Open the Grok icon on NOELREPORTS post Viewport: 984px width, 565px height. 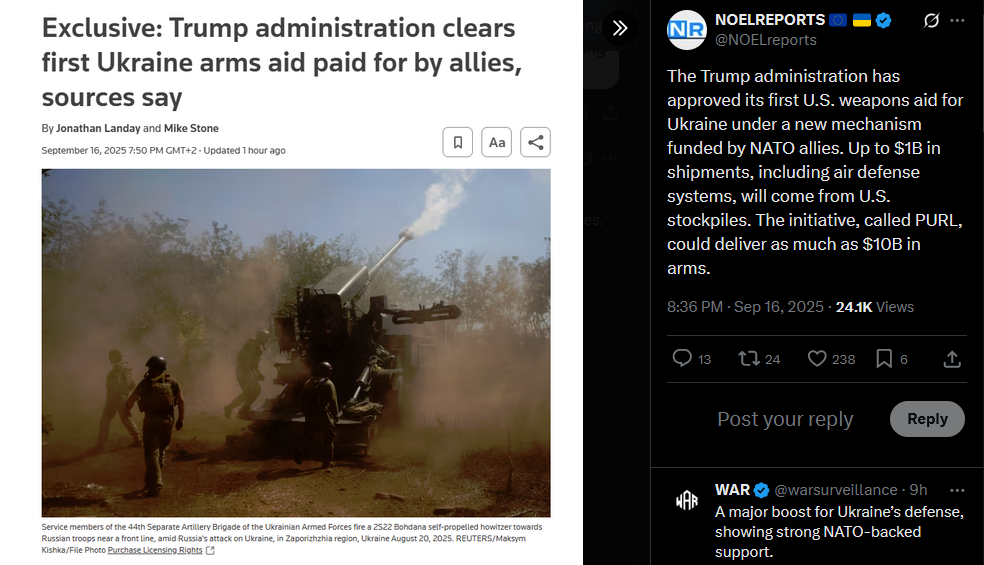(931, 21)
